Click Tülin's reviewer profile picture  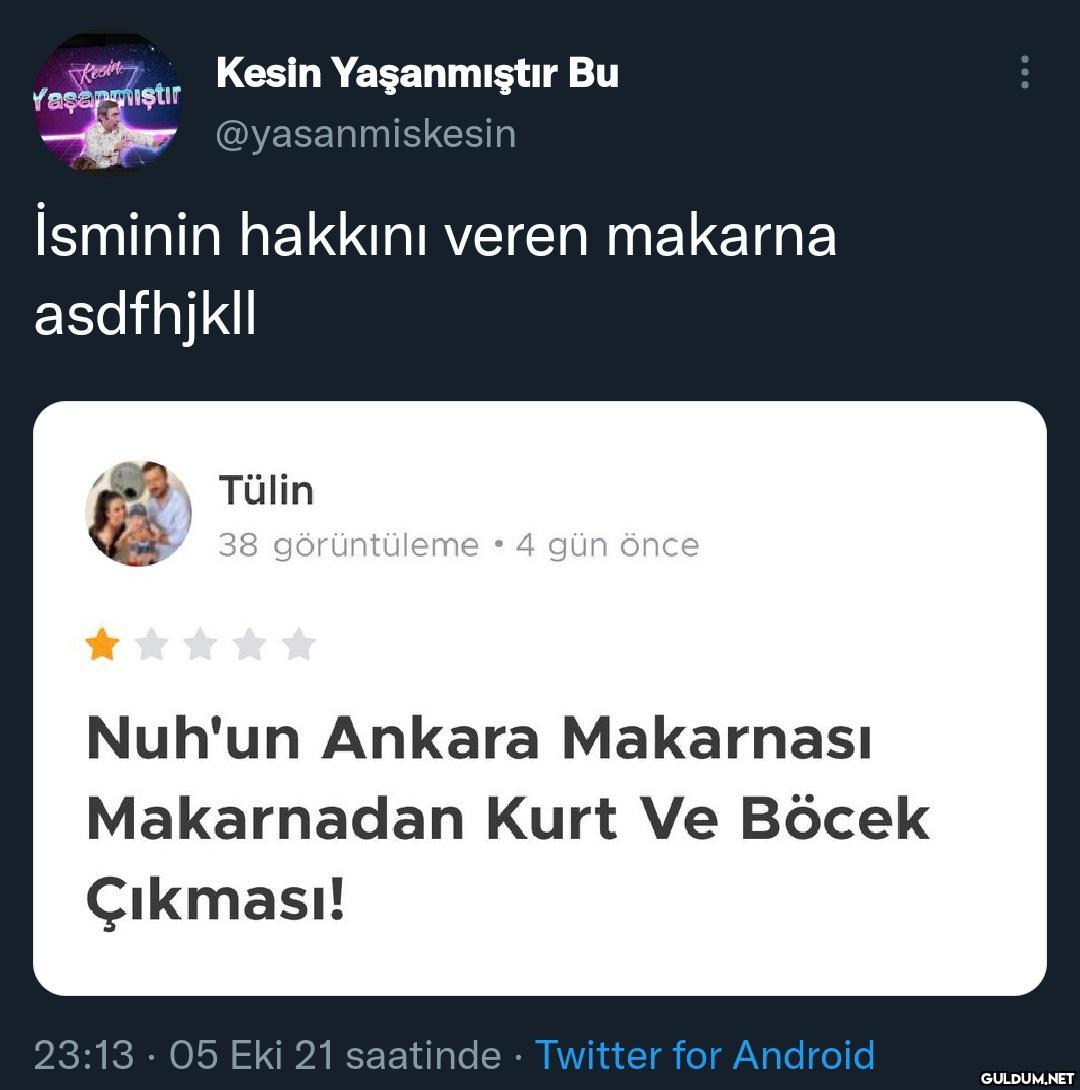(x=139, y=514)
